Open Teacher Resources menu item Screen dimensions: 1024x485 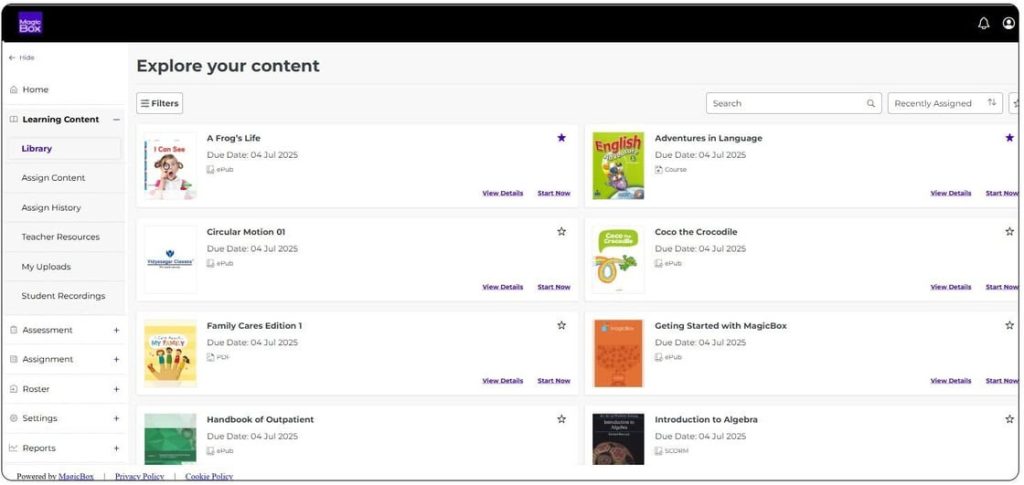60,237
